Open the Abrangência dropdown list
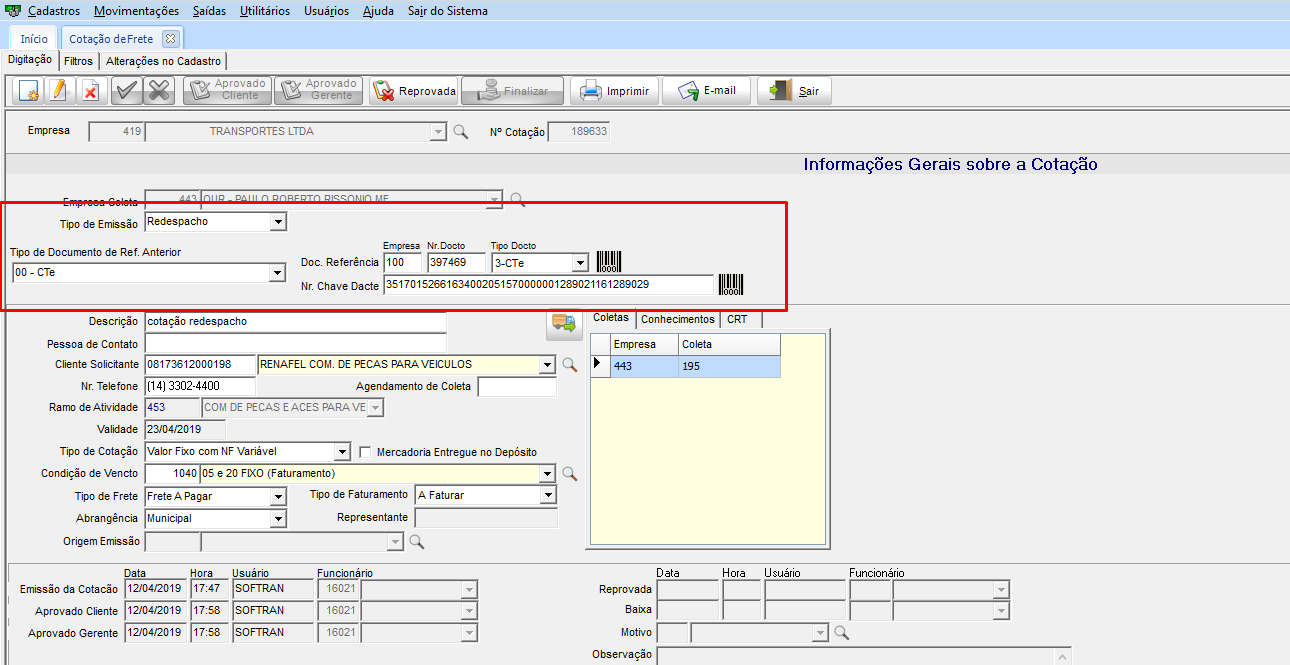The height and width of the screenshot is (665, 1290). click(278, 519)
